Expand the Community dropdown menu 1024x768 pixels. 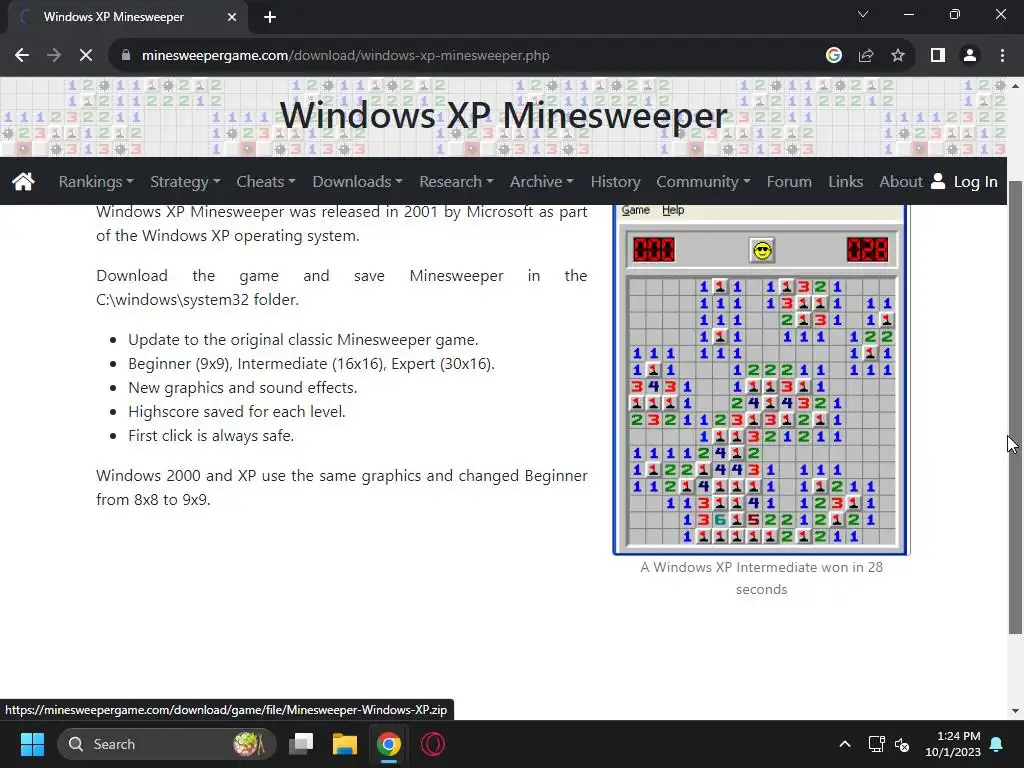(x=703, y=182)
